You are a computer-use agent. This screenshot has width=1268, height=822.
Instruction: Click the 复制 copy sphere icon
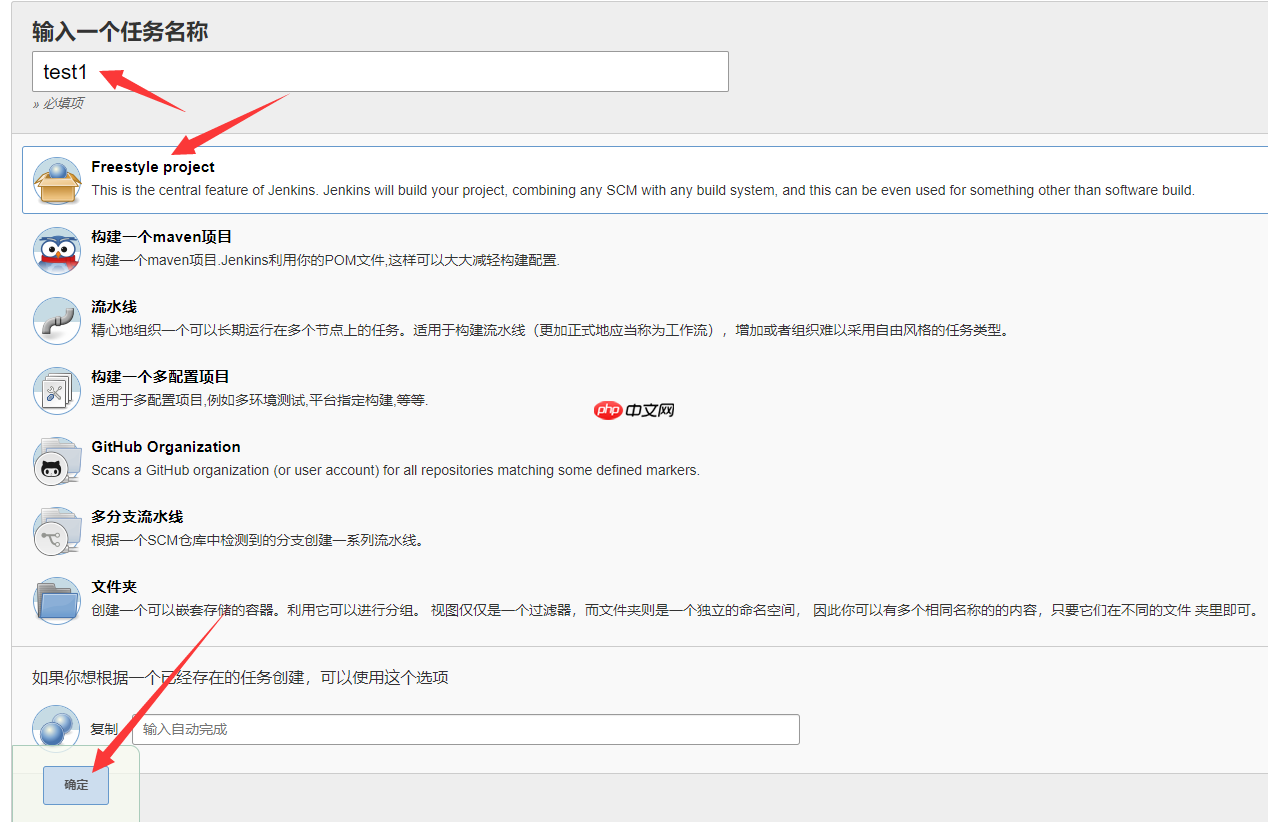pyautogui.click(x=57, y=729)
